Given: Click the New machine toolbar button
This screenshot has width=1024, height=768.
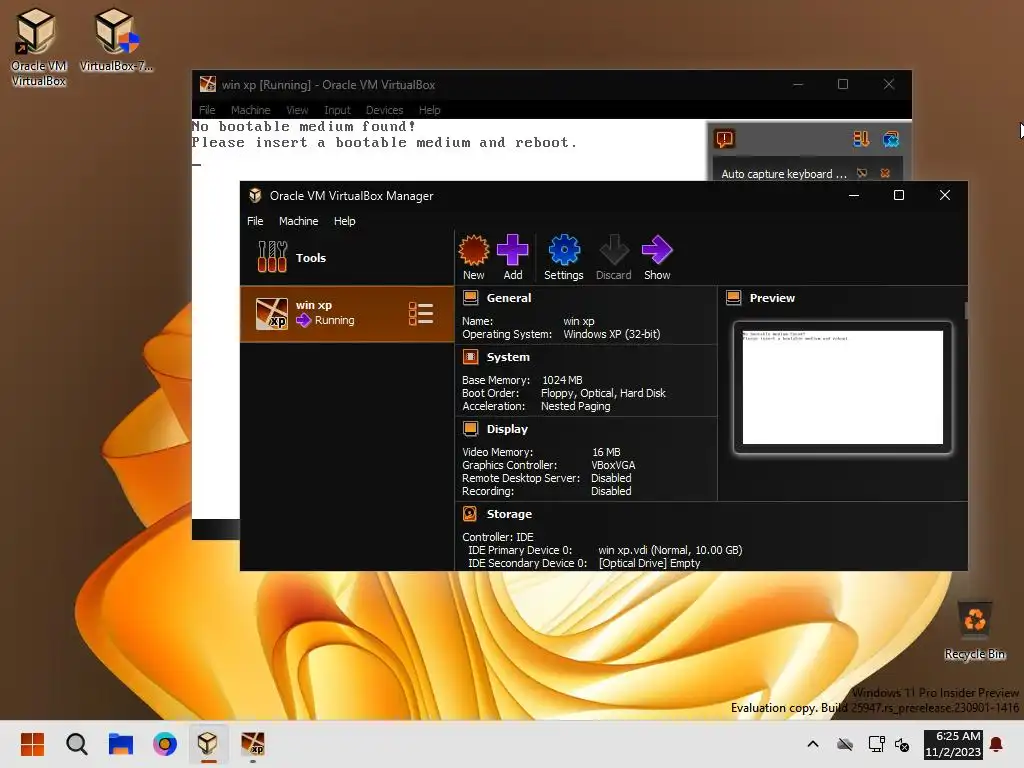Looking at the screenshot, I should (473, 257).
